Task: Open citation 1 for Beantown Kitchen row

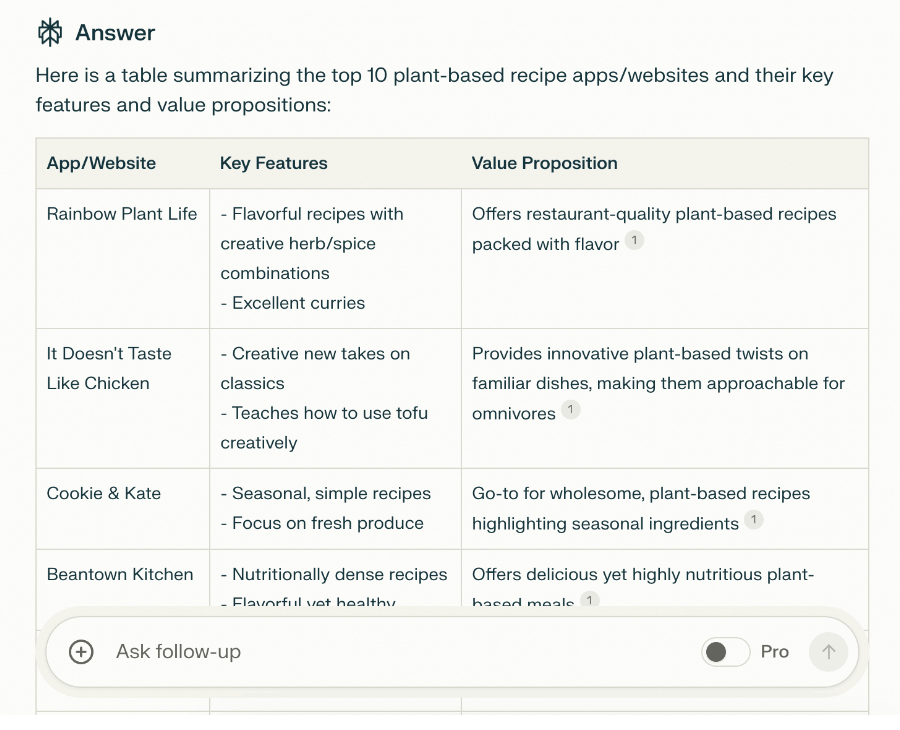Action: (590, 600)
